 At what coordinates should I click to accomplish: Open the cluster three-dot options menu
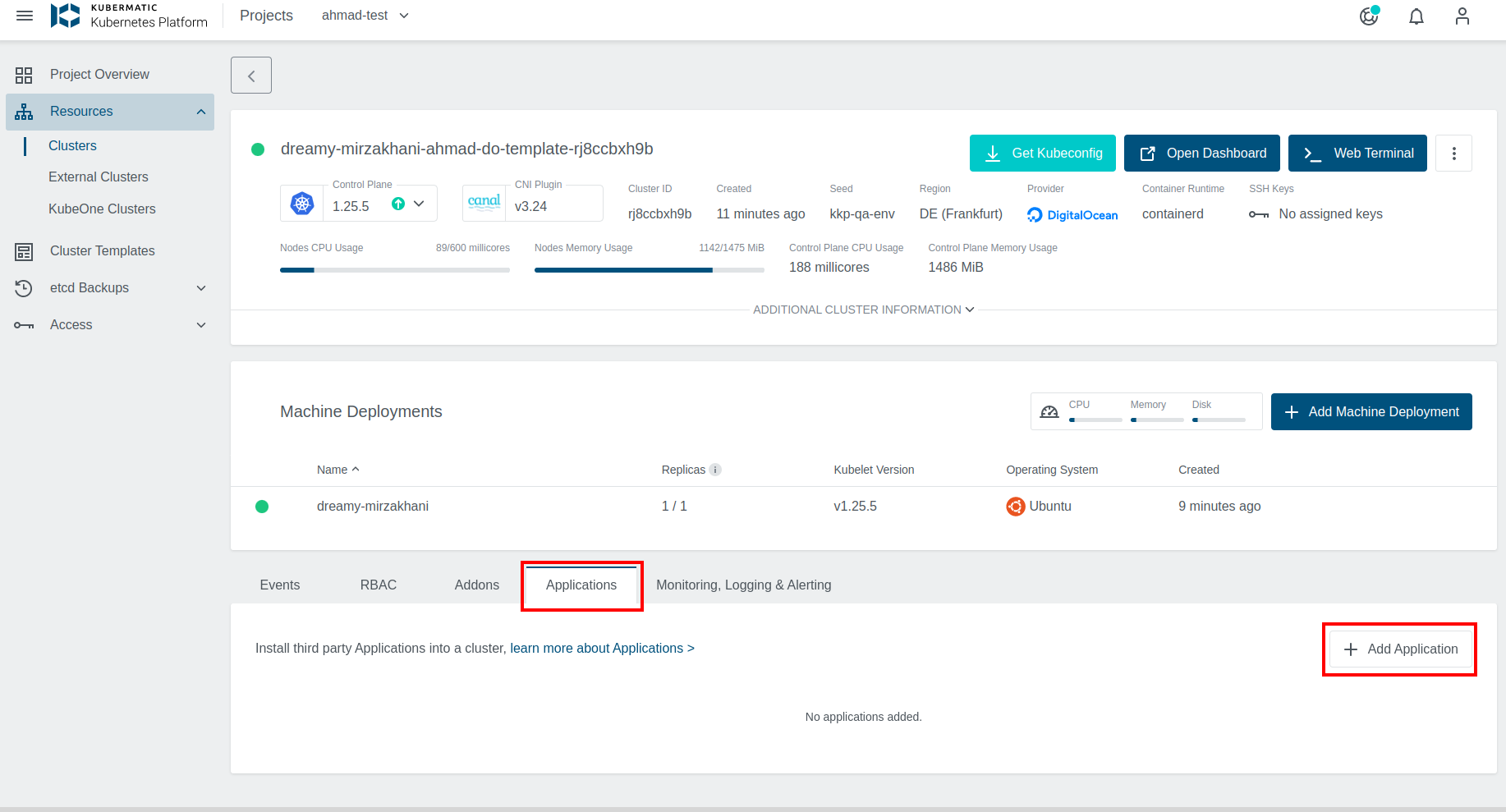[x=1453, y=154]
